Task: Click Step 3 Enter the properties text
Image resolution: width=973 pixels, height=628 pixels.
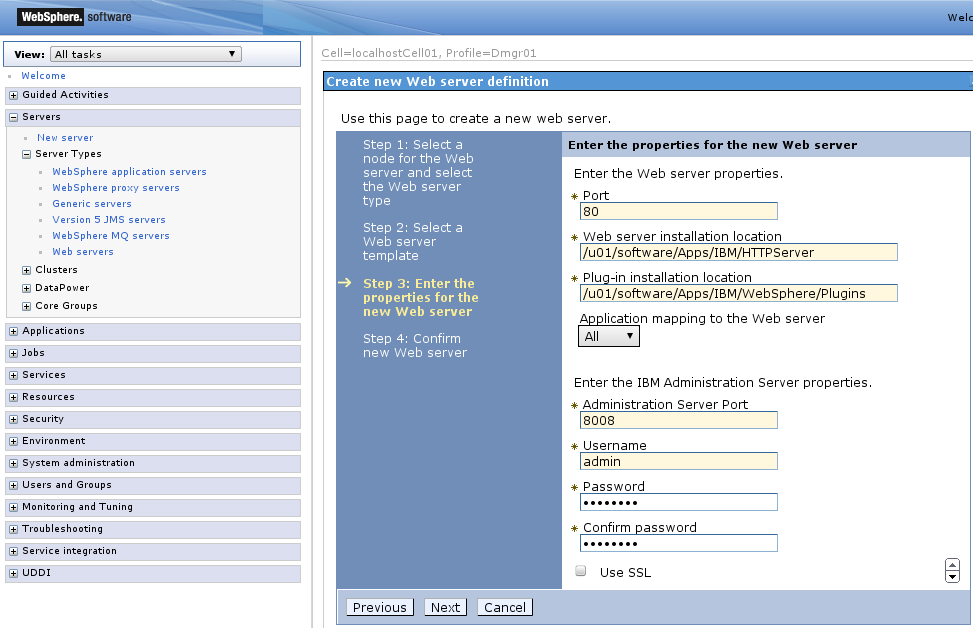Action: (x=421, y=297)
